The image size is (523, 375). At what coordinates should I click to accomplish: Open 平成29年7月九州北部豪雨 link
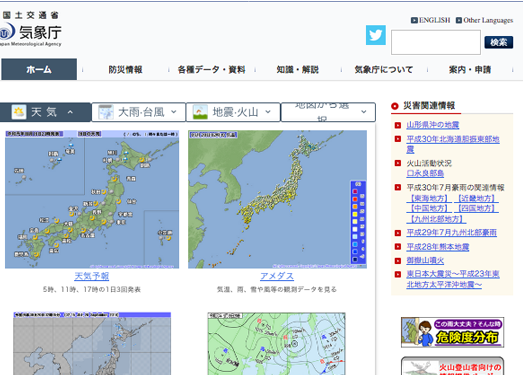point(451,233)
